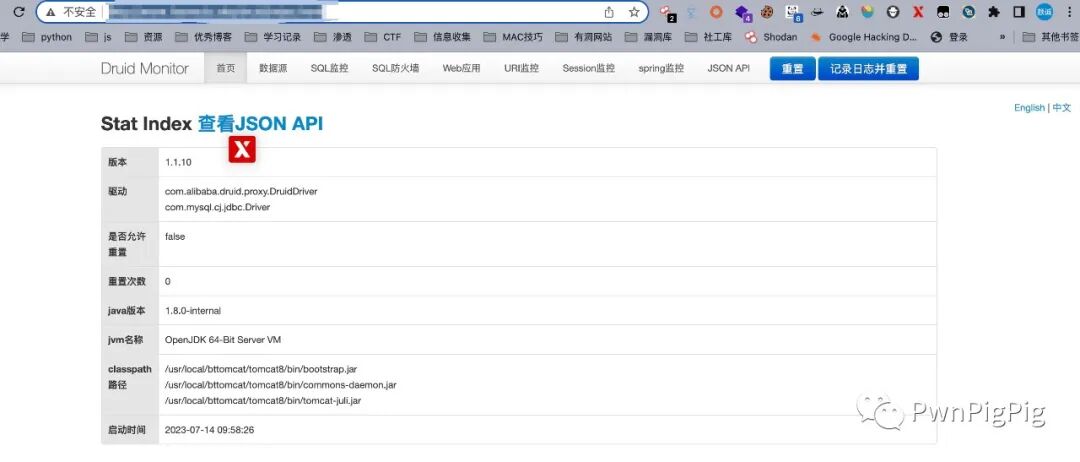Click the red X overlay icon on page
Screen dimensions: 1080x462
point(242,149)
